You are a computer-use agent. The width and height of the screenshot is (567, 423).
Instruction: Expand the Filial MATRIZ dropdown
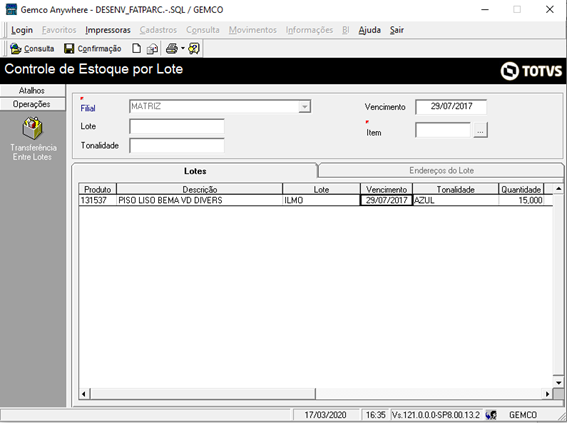tap(304, 107)
